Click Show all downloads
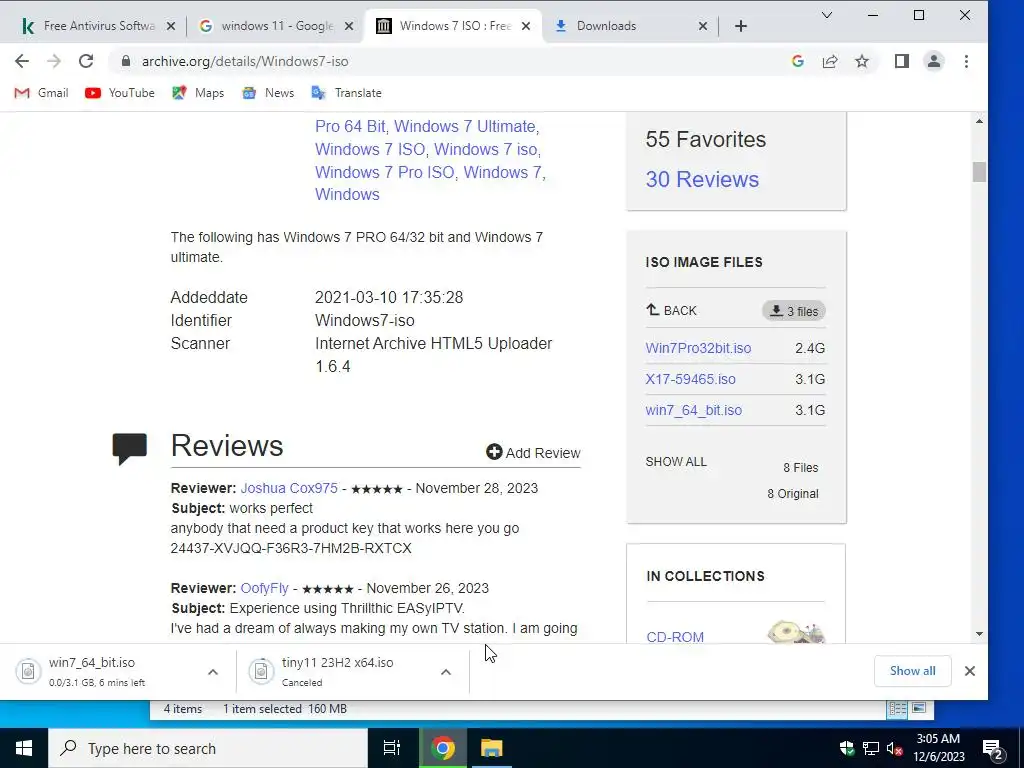 point(912,671)
